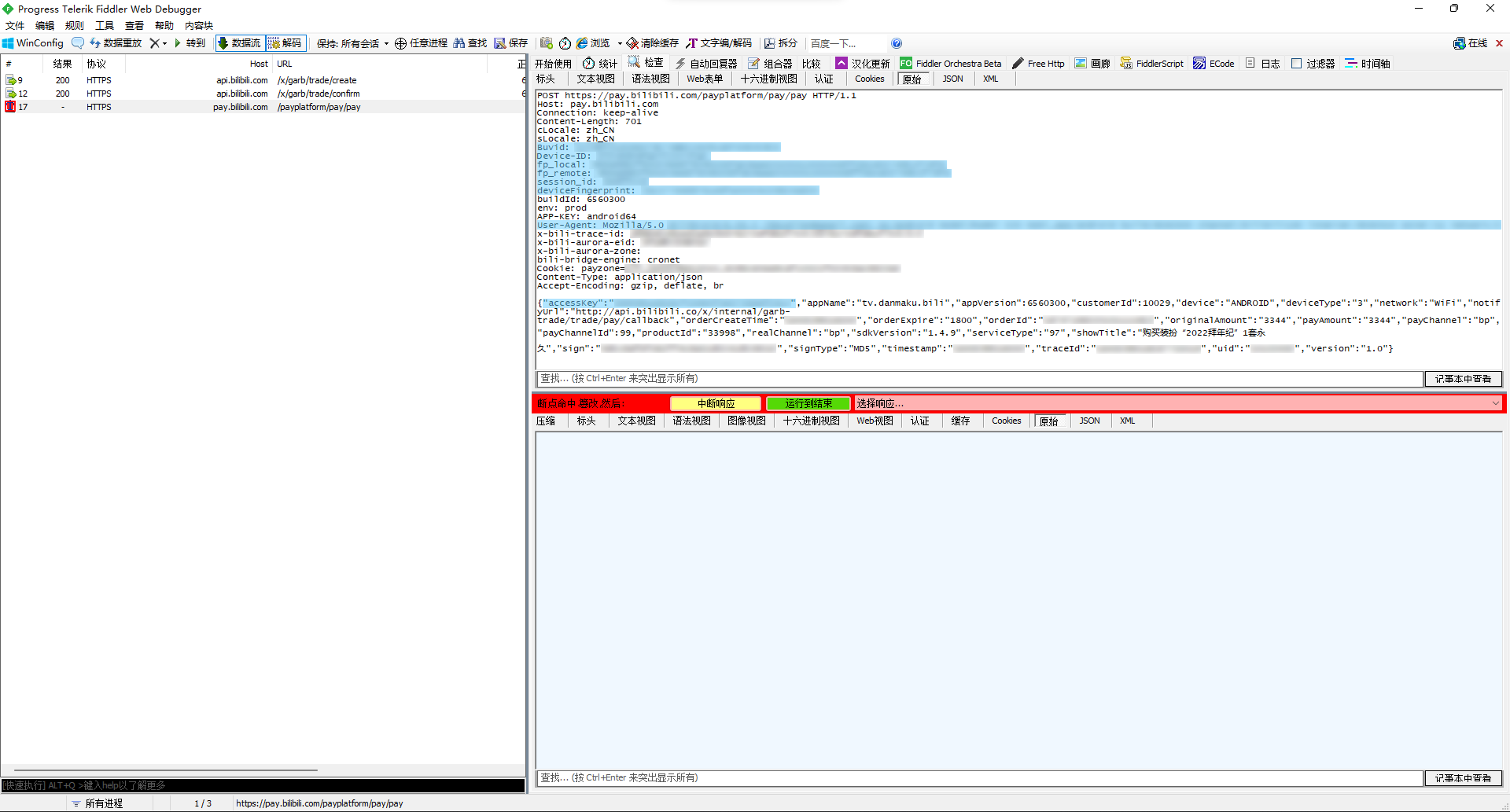
Task: Click the 清除缓存 clear cache icon
Action: pos(652,43)
